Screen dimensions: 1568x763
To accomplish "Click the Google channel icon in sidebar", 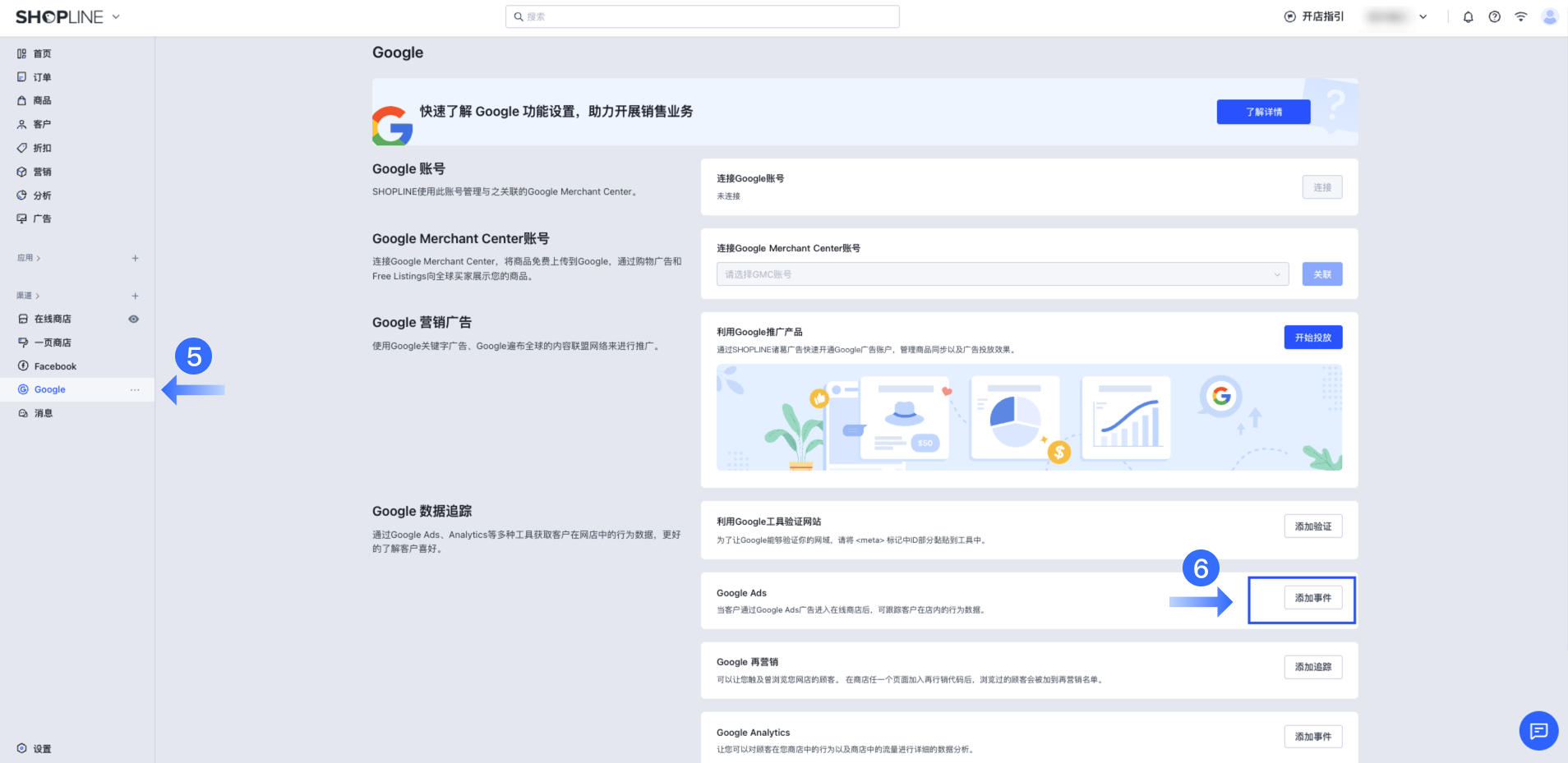I will coord(23,389).
